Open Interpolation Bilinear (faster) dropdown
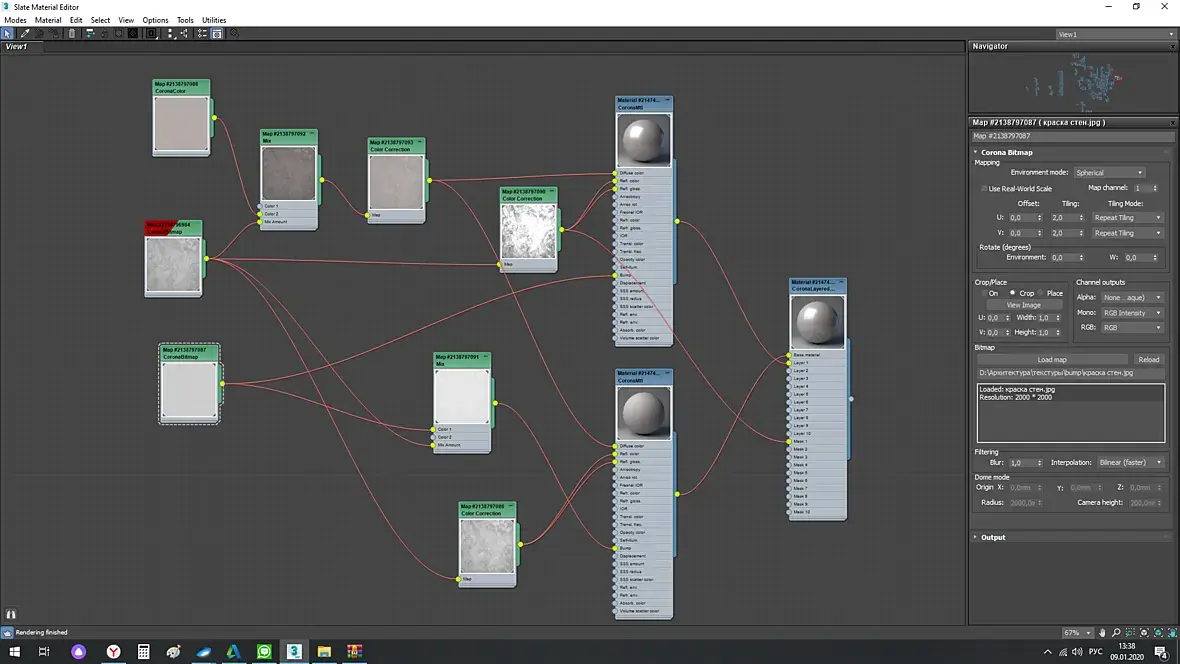 1130,462
